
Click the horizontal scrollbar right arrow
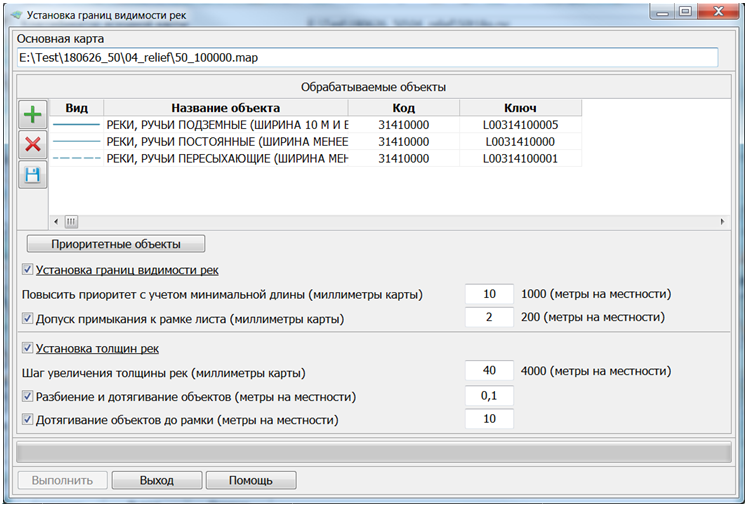tap(721, 221)
